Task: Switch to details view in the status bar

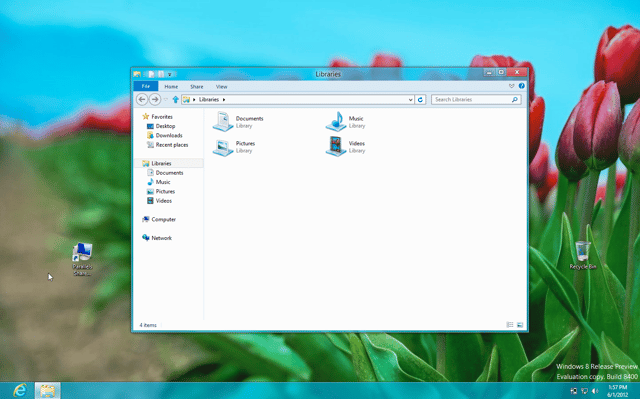Action: click(510, 325)
